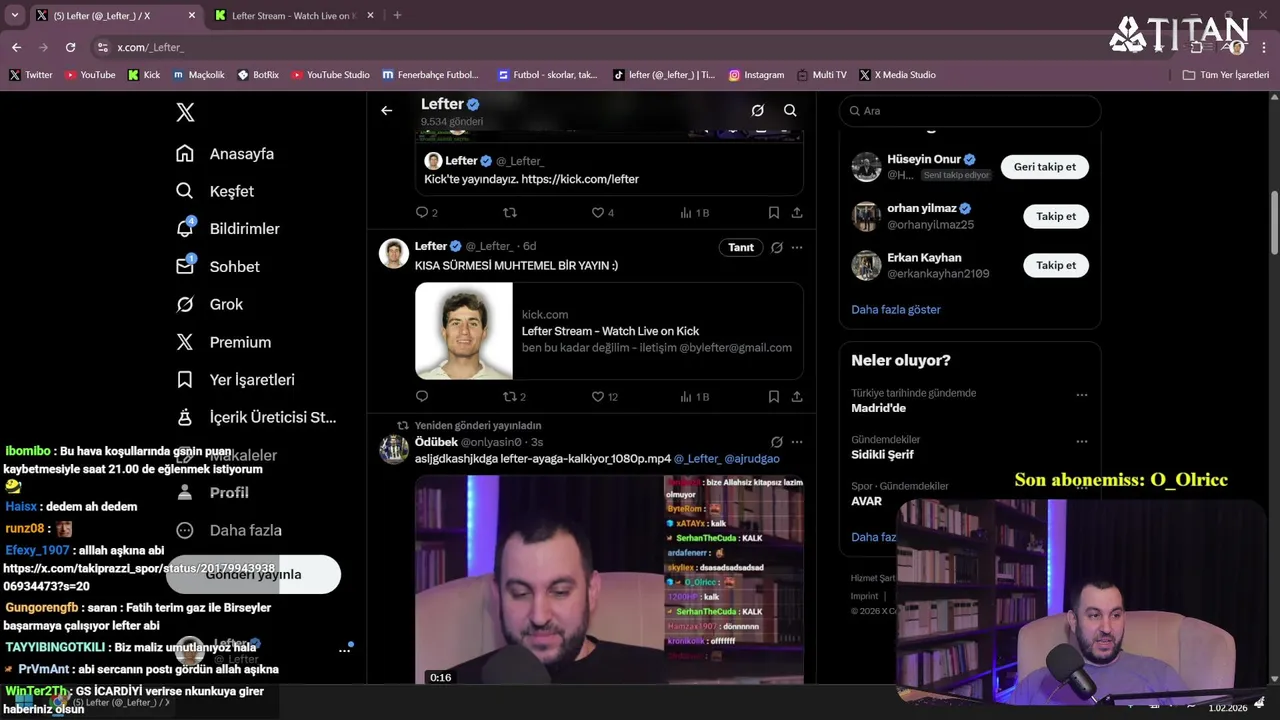The width and height of the screenshot is (1280, 720).
Task: Open Sohbet messages
Action: coord(218,267)
